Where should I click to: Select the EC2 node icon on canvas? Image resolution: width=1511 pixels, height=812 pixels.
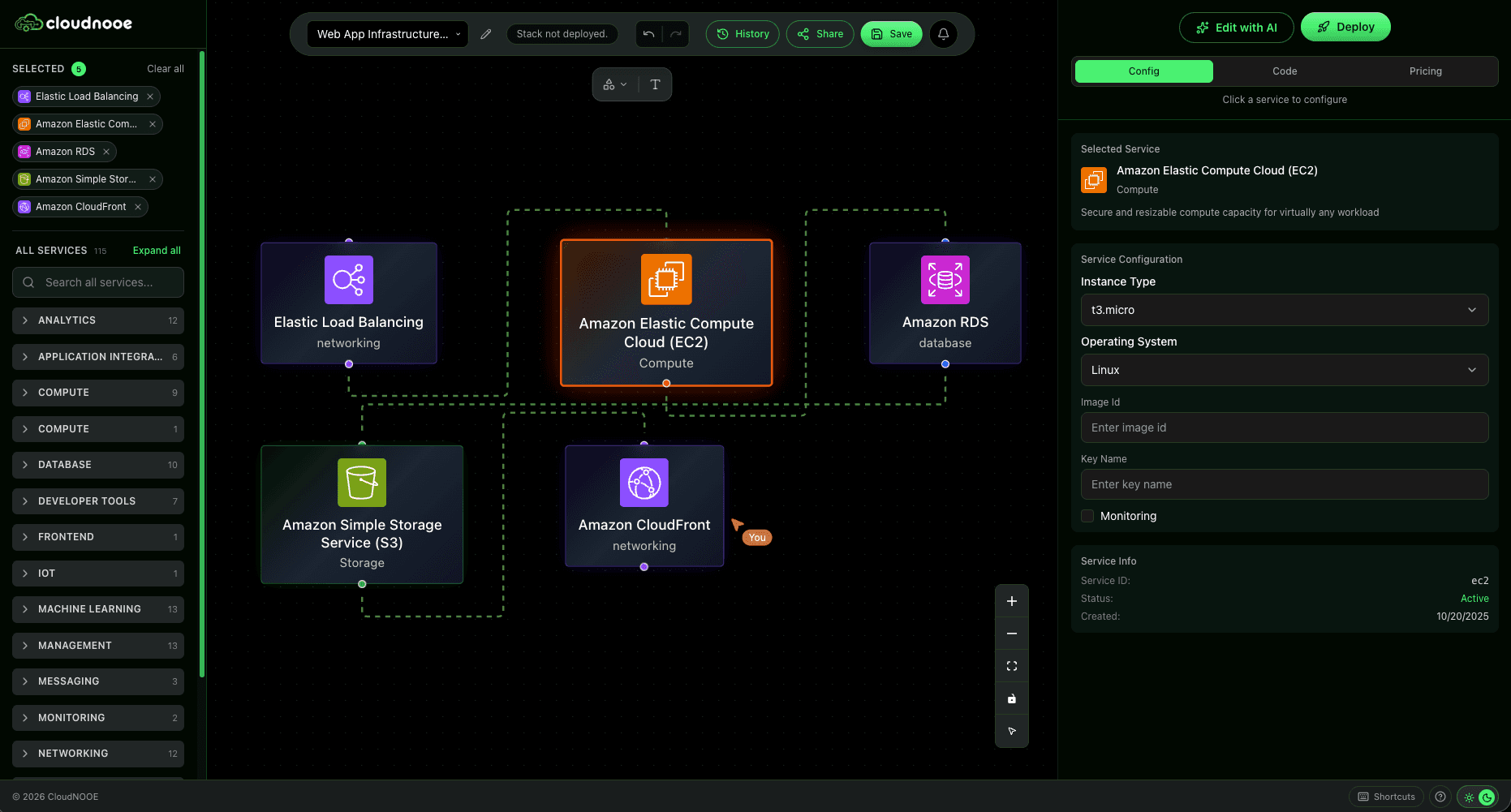pos(666,279)
